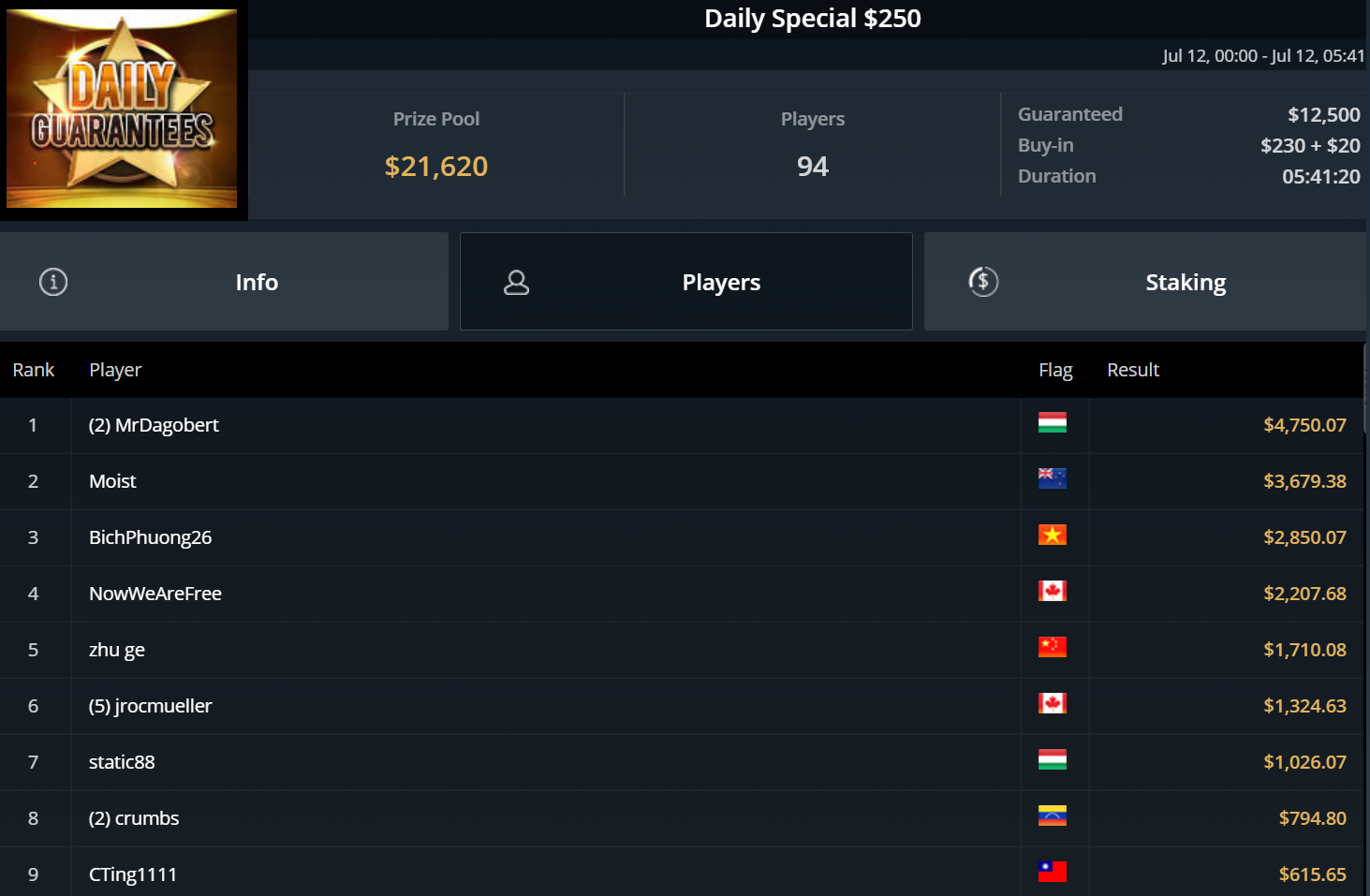Image resolution: width=1370 pixels, height=896 pixels.
Task: Click the Player column header
Action: click(115, 370)
